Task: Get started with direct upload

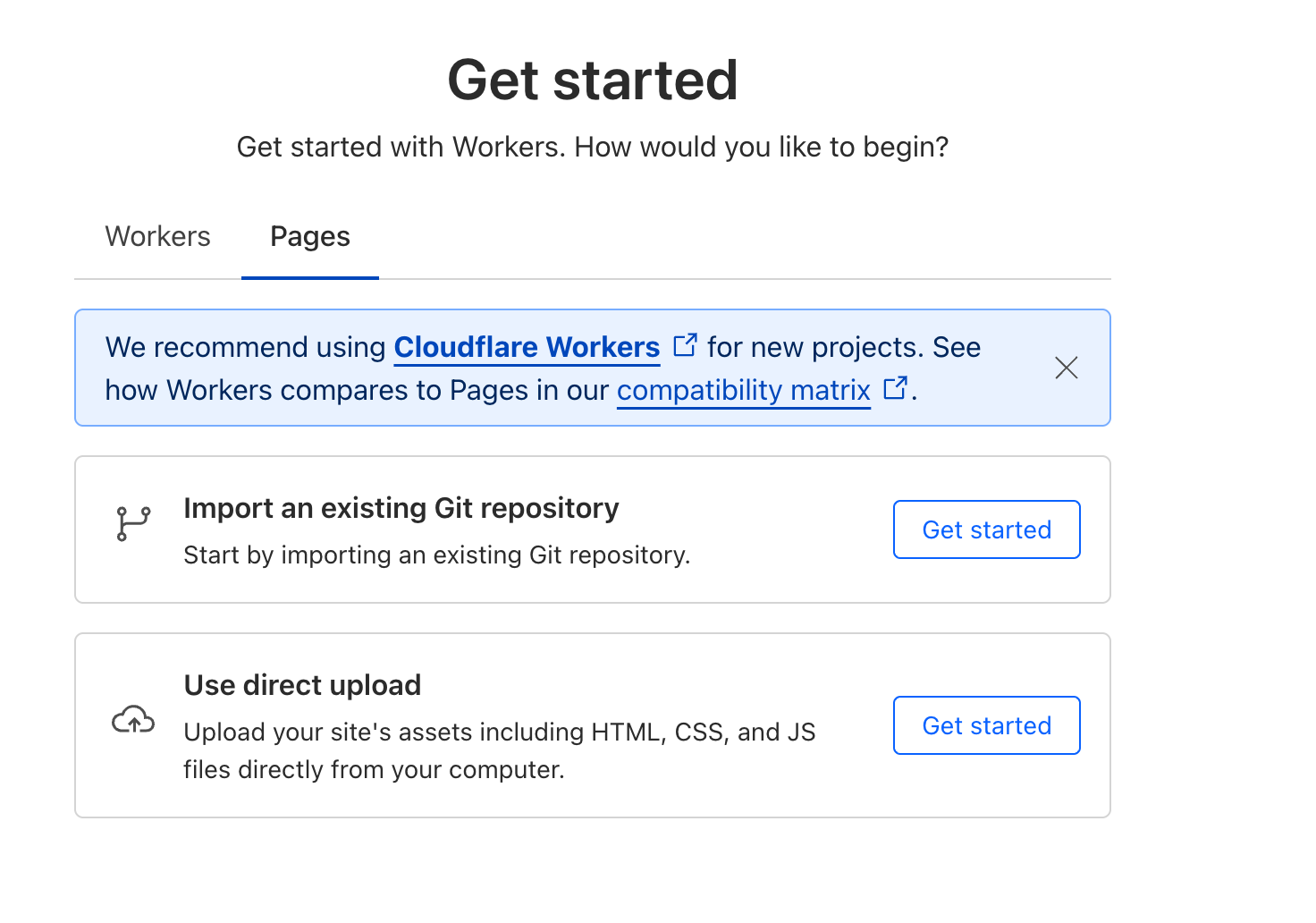Action: coord(986,725)
